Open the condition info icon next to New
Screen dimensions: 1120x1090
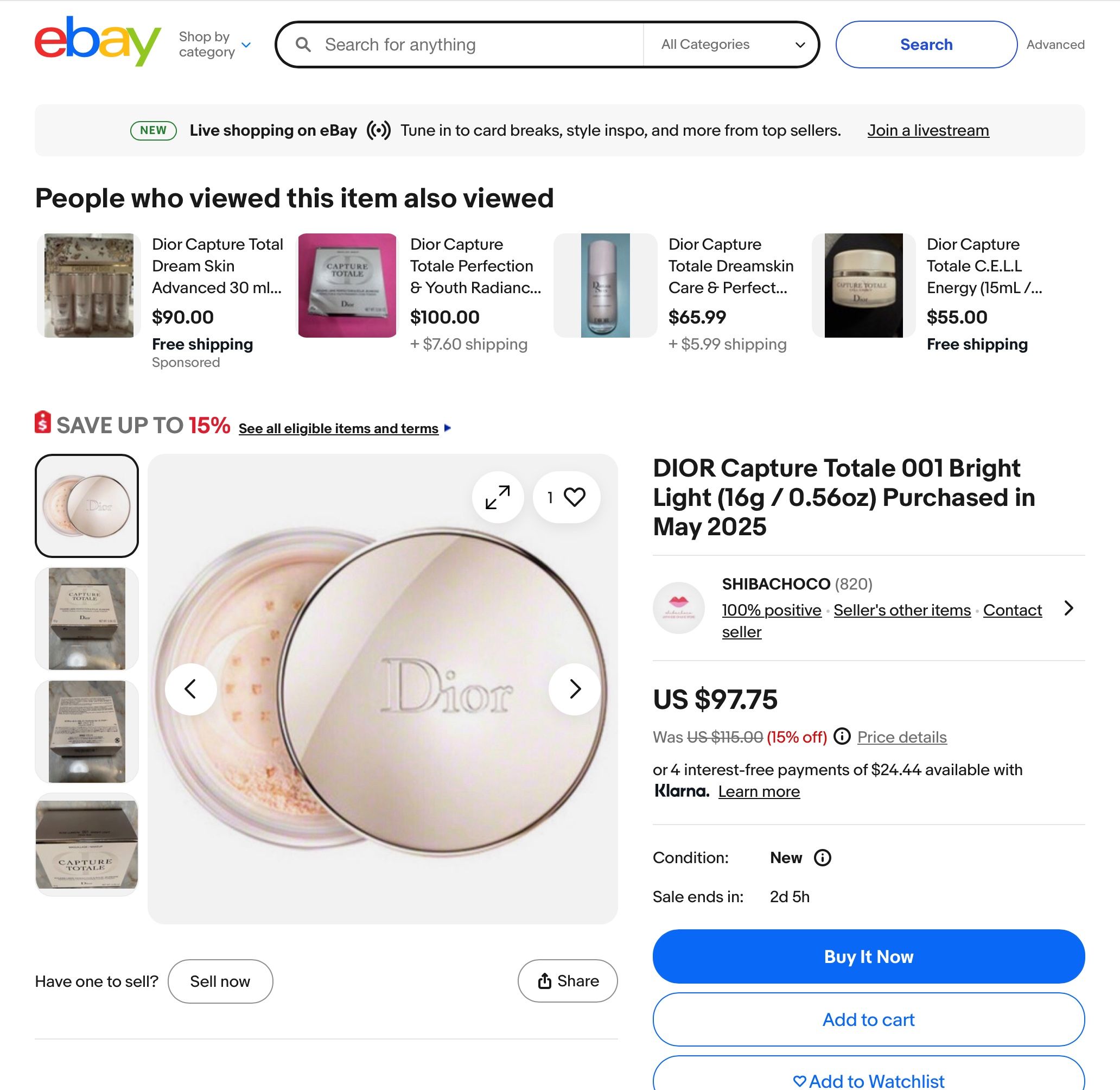823,858
